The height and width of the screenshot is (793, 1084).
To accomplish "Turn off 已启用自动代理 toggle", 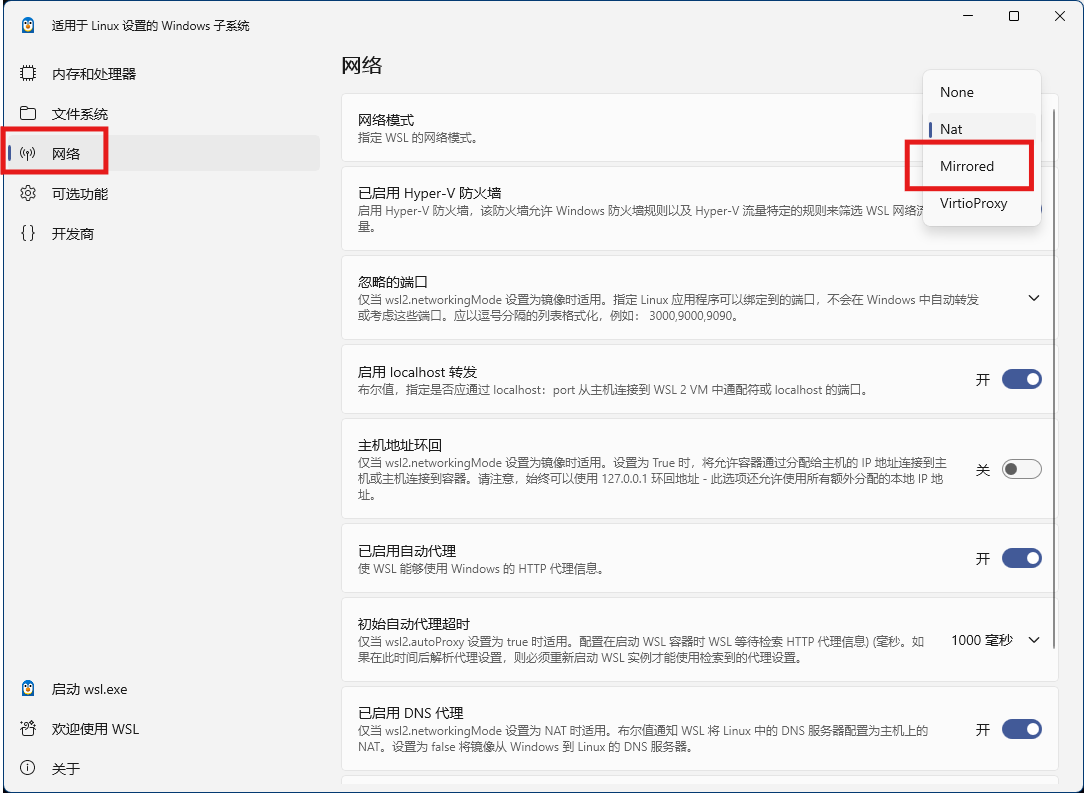I will [1022, 558].
